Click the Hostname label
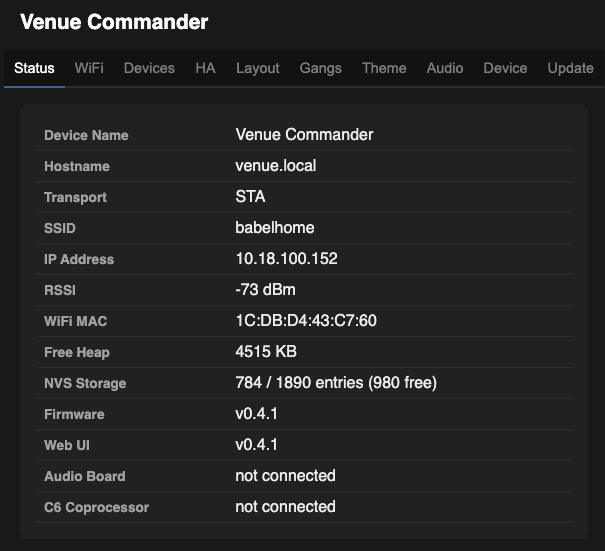The width and height of the screenshot is (605, 551). (x=77, y=166)
